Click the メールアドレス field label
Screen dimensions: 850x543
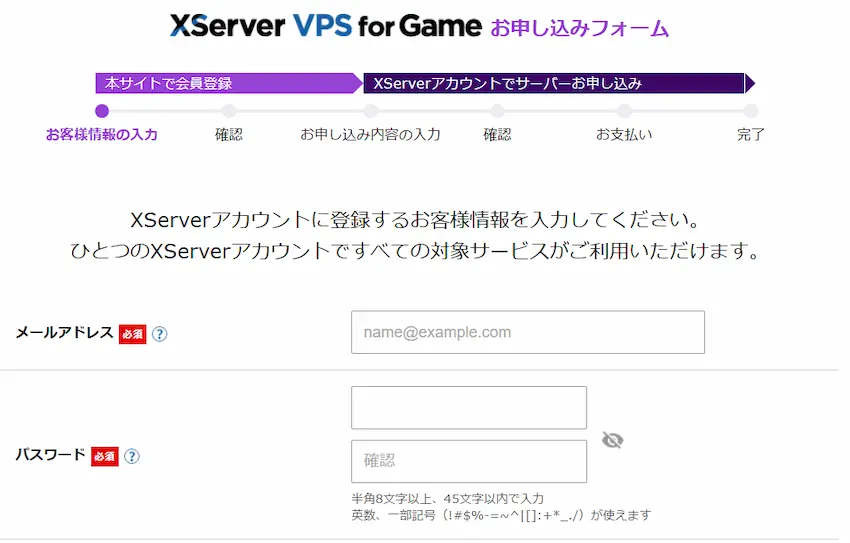[65, 333]
